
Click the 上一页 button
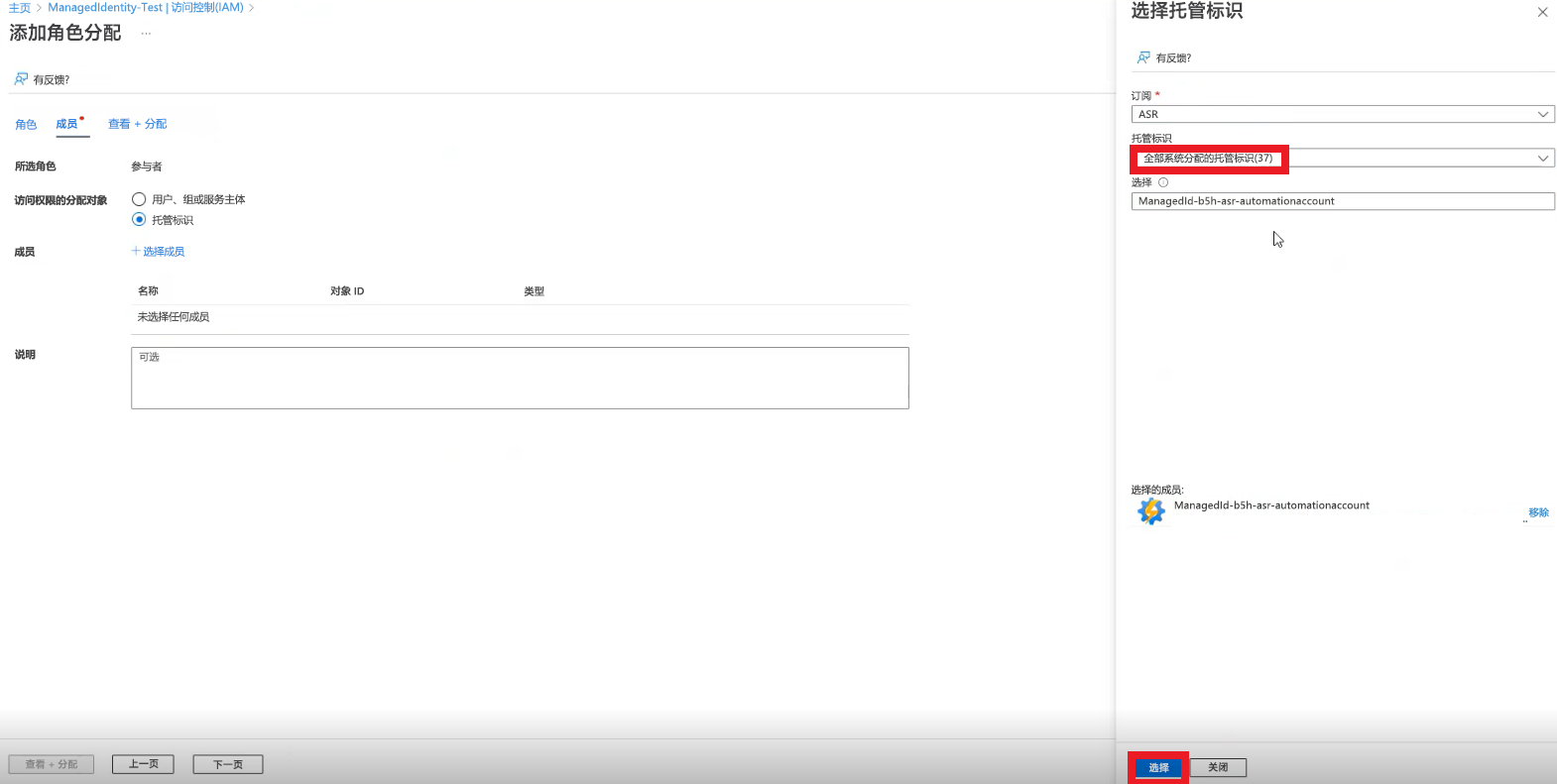143,764
